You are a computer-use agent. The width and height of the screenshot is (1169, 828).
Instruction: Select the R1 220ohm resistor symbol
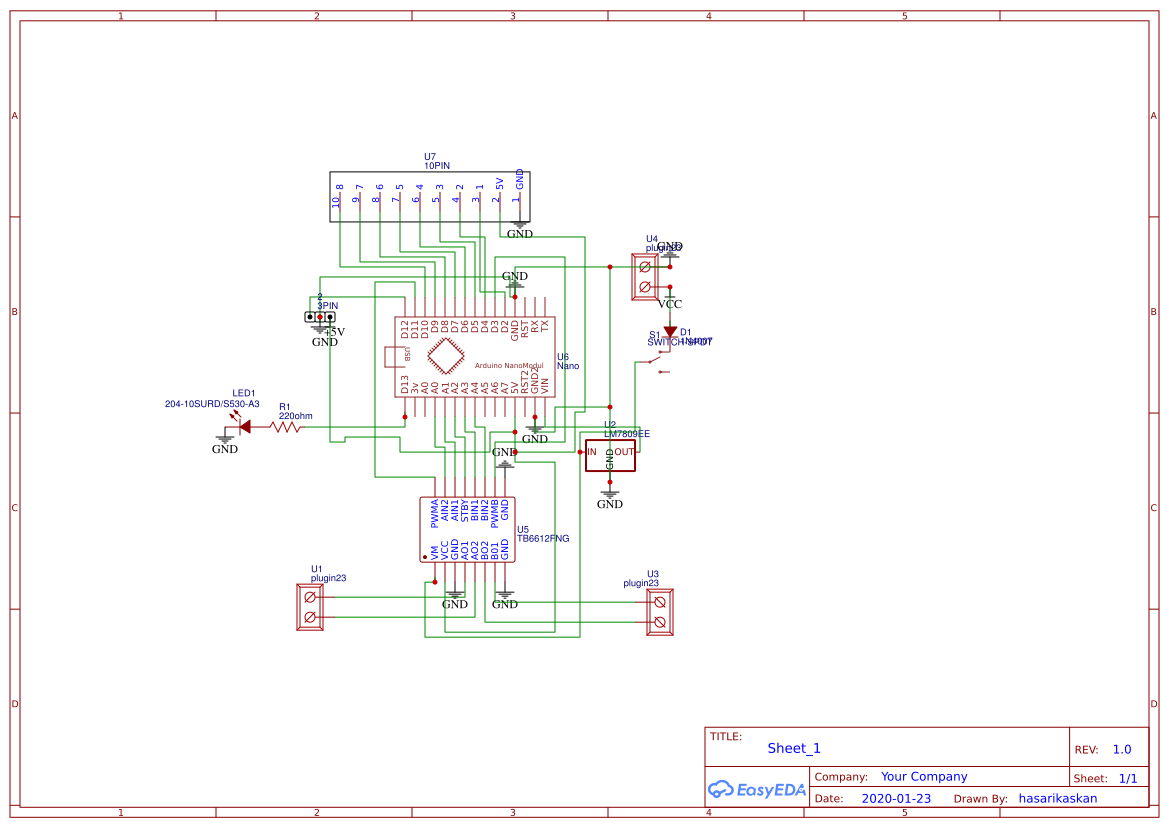point(286,427)
